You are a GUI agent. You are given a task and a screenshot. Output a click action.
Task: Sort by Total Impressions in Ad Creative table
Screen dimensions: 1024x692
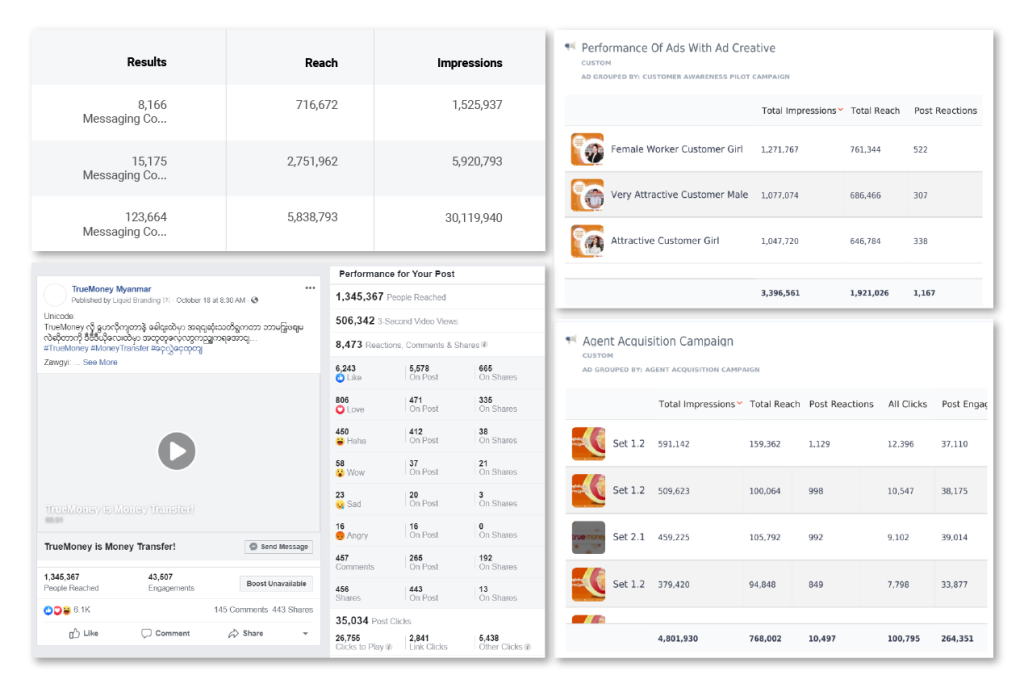coord(799,111)
